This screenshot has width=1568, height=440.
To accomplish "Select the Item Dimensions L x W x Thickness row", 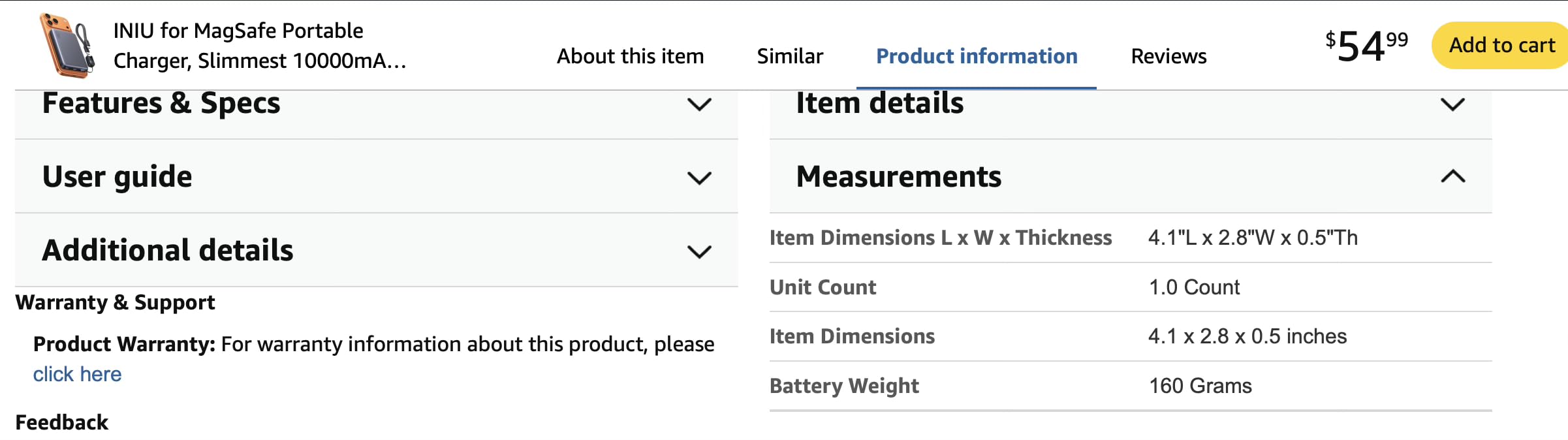I will (x=1131, y=238).
